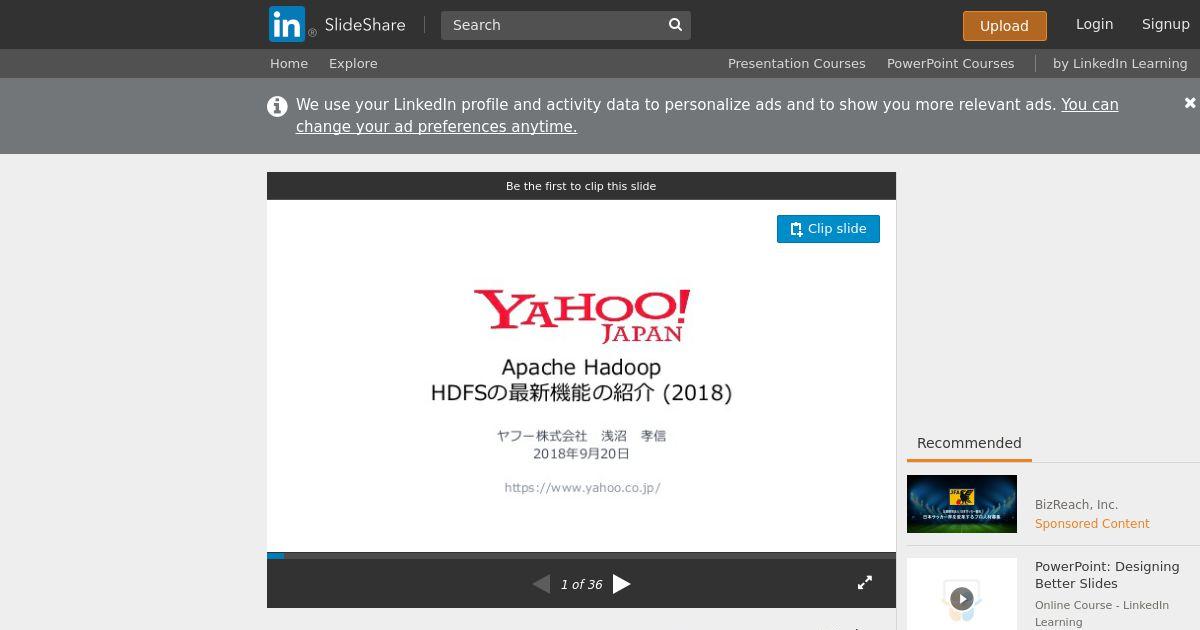Viewport: 1200px width, 630px height.
Task: Click 'Sponsored Content' label
Action: pyautogui.click(x=1092, y=524)
